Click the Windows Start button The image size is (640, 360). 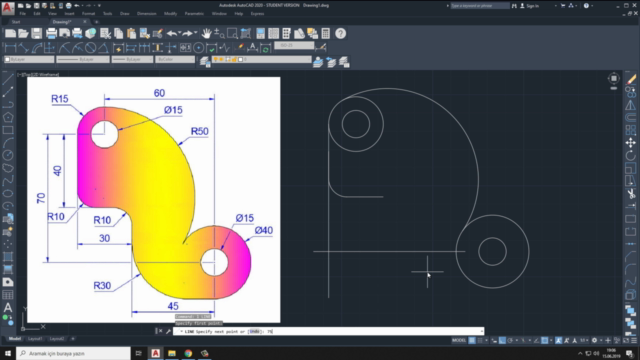click(x=8, y=353)
